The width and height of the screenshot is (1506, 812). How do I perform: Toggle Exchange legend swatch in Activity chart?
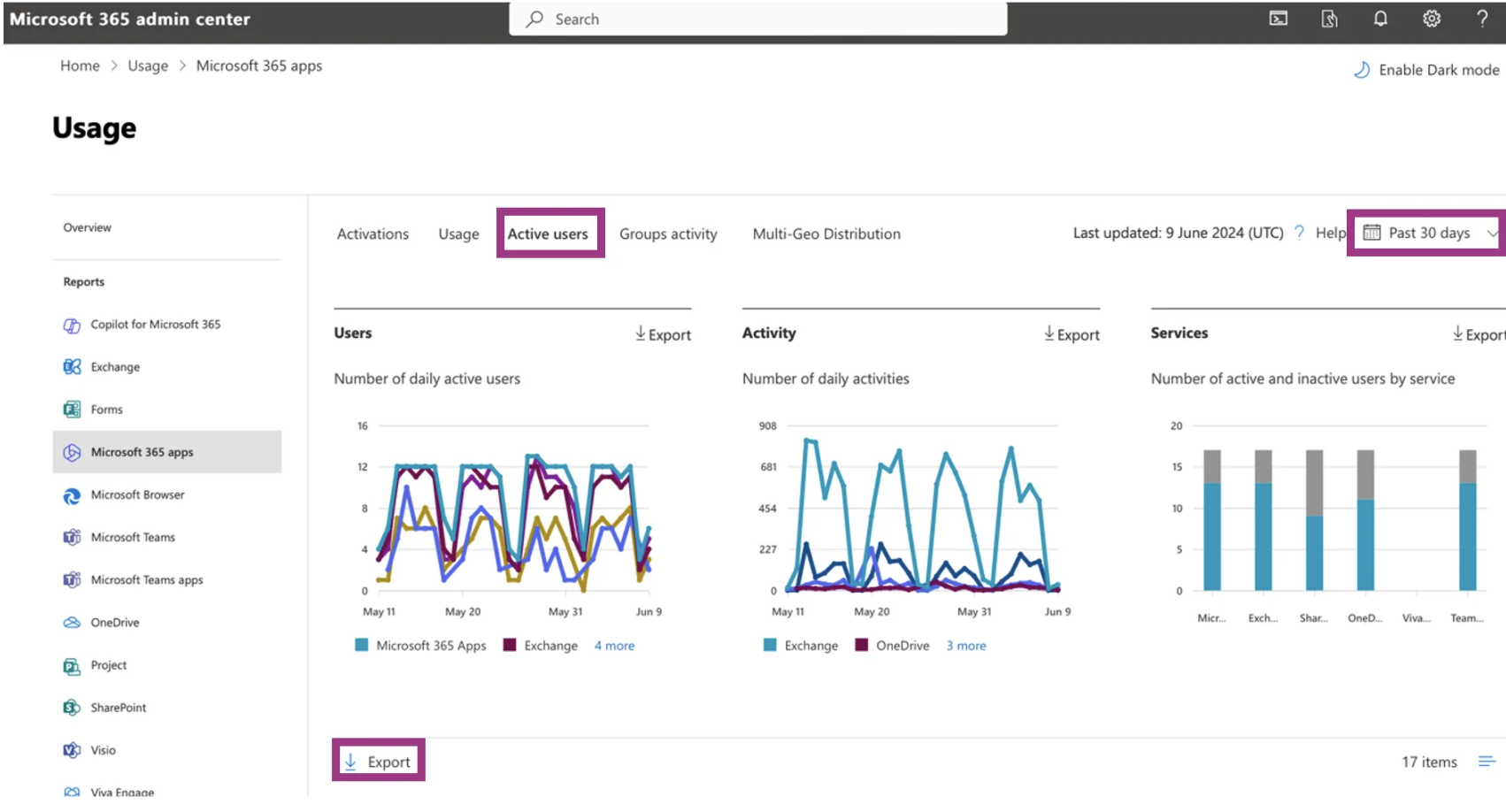[770, 645]
